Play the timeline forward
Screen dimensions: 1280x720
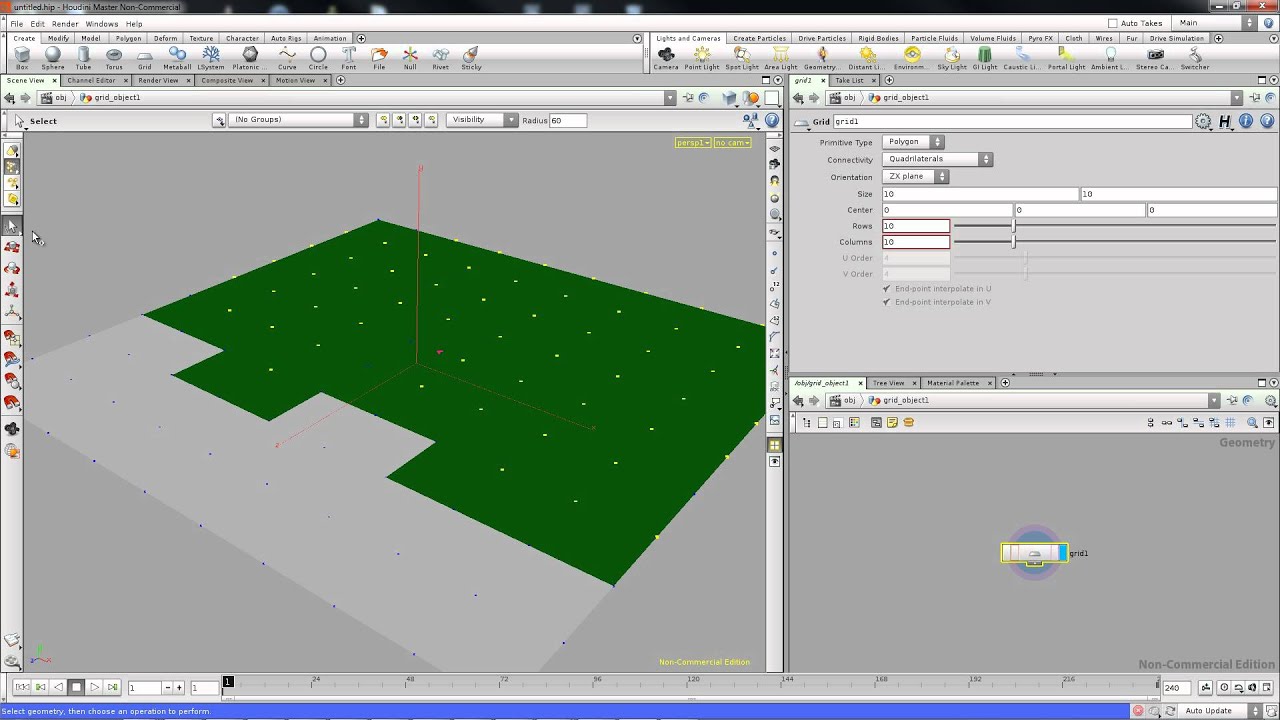point(94,687)
